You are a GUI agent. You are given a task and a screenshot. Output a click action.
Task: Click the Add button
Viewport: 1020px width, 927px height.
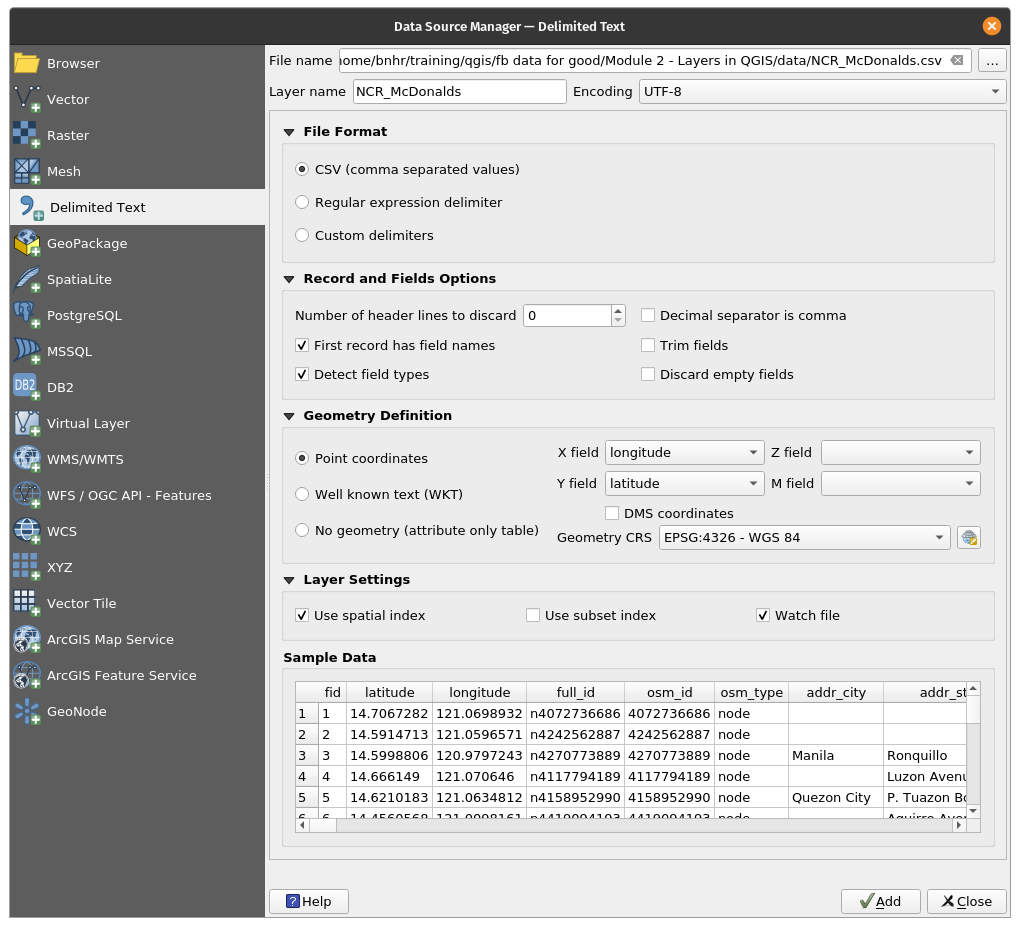tap(880, 901)
